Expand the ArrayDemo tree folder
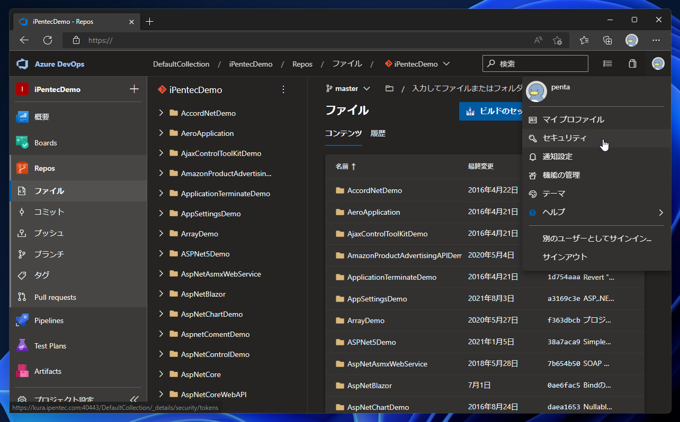This screenshot has width=680, height=422. click(161, 233)
